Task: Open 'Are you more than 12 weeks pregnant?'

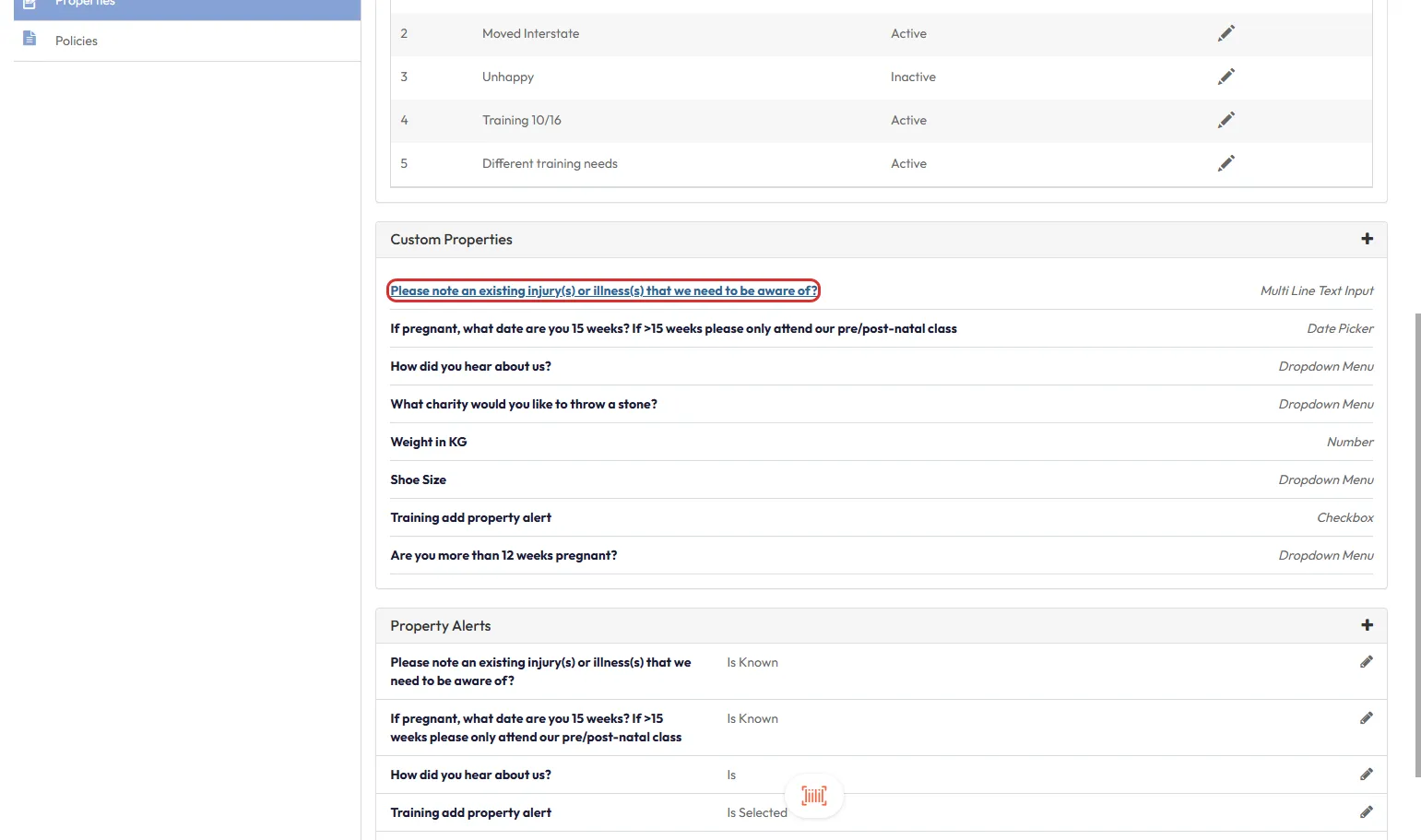Action: click(503, 555)
